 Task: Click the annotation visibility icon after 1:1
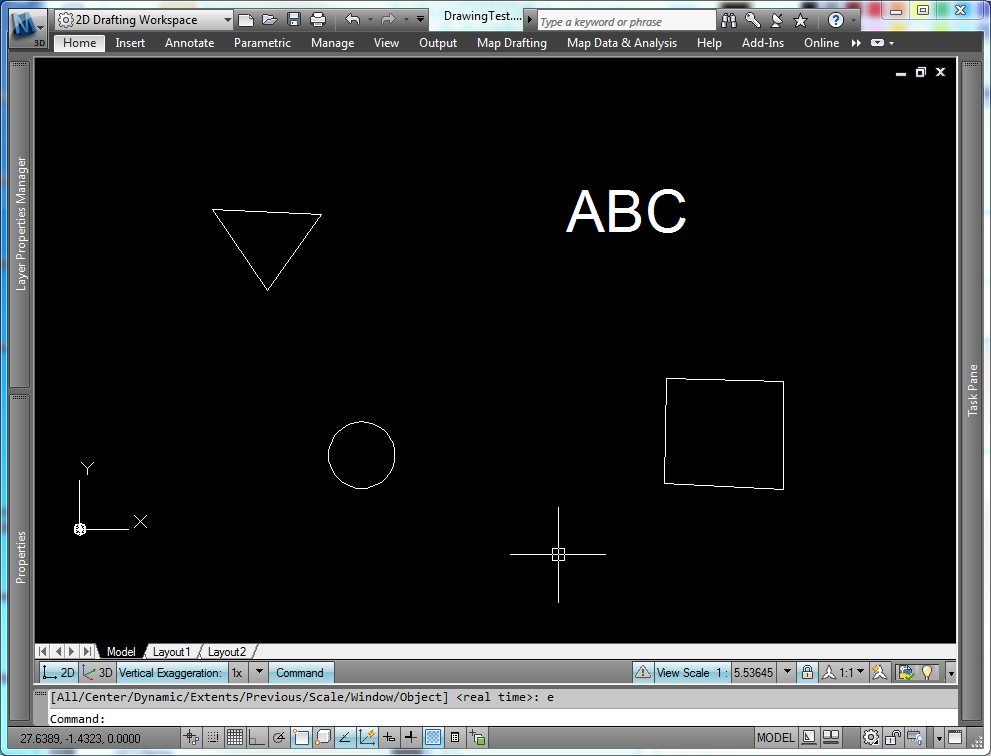coord(879,672)
